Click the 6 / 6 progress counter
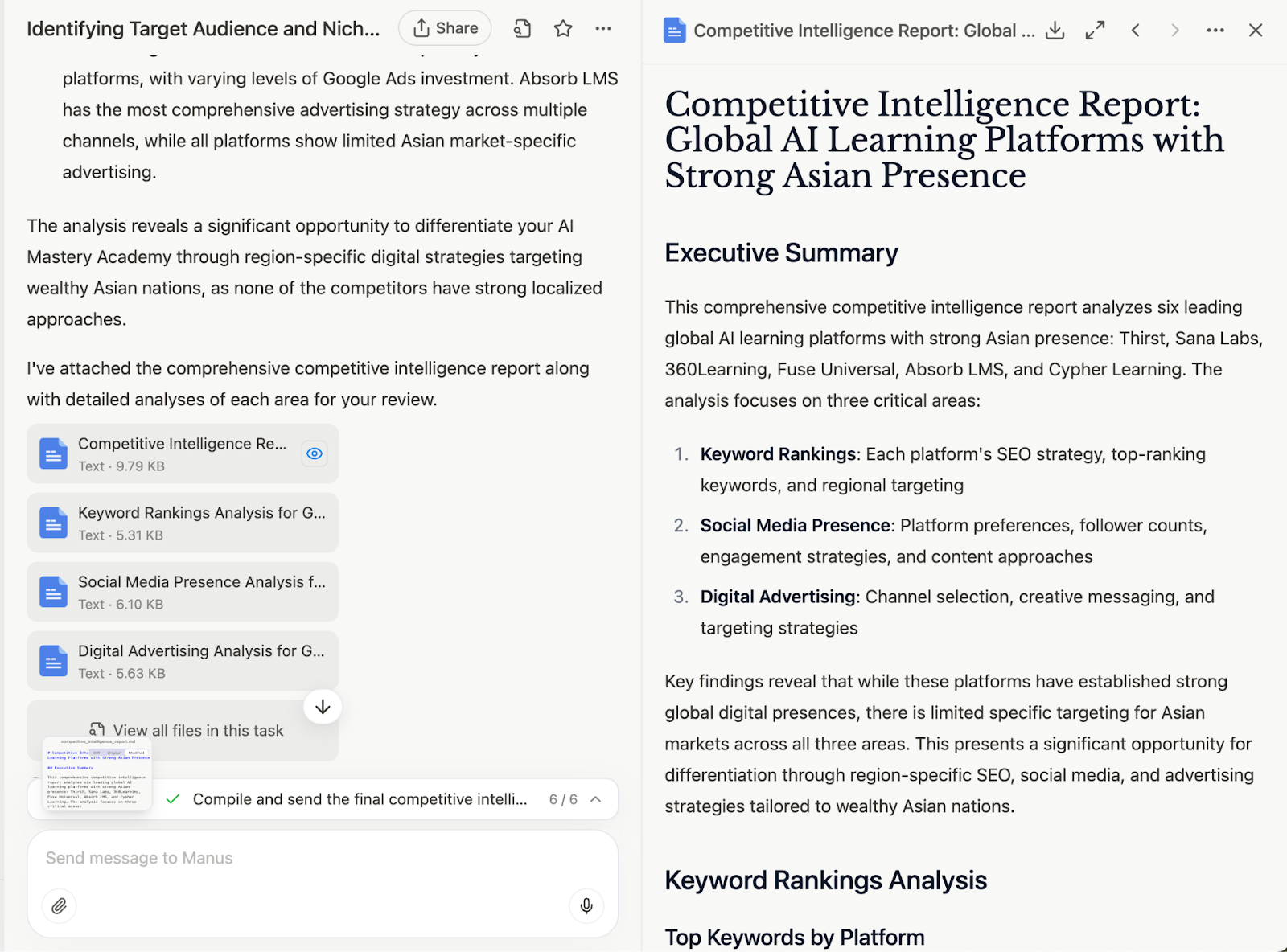The height and width of the screenshot is (952, 1287). point(563,799)
